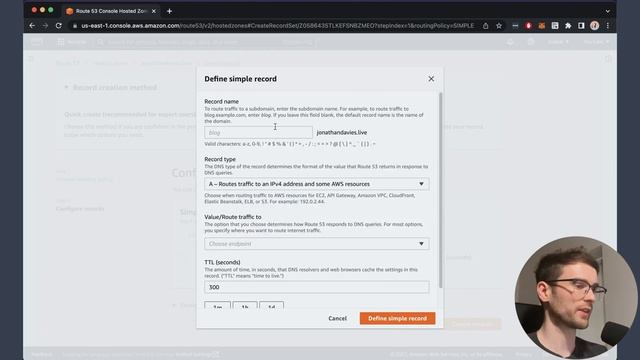The image size is (640, 360).
Task: Open the browser extensions puzzle icon
Action: 568,26
